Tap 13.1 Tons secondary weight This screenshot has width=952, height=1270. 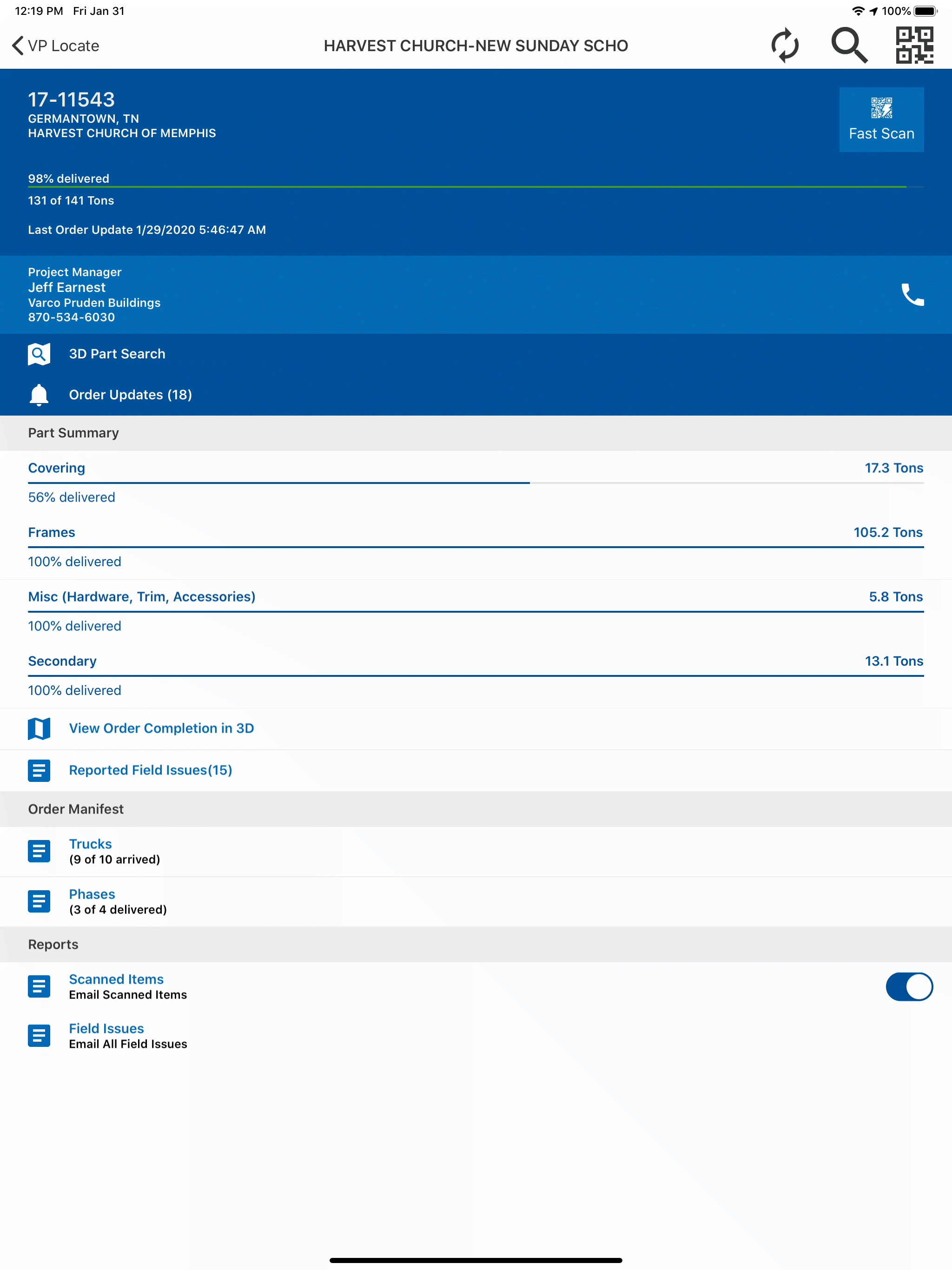pos(894,661)
